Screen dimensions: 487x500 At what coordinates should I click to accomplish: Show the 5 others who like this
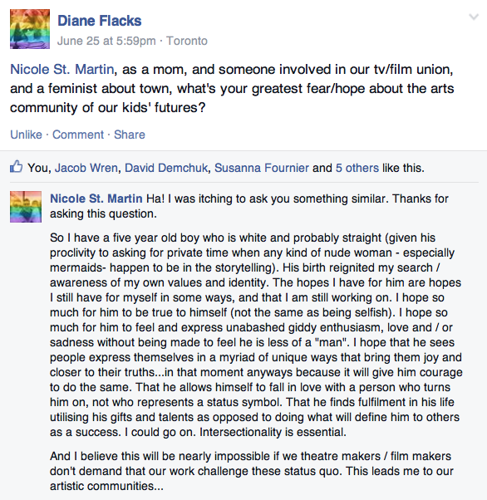click(x=357, y=168)
